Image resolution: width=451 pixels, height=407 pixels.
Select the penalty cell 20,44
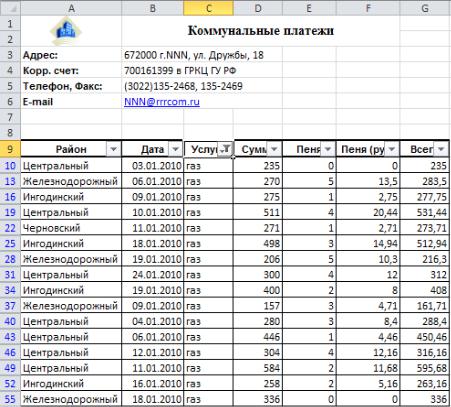[x=368, y=212]
